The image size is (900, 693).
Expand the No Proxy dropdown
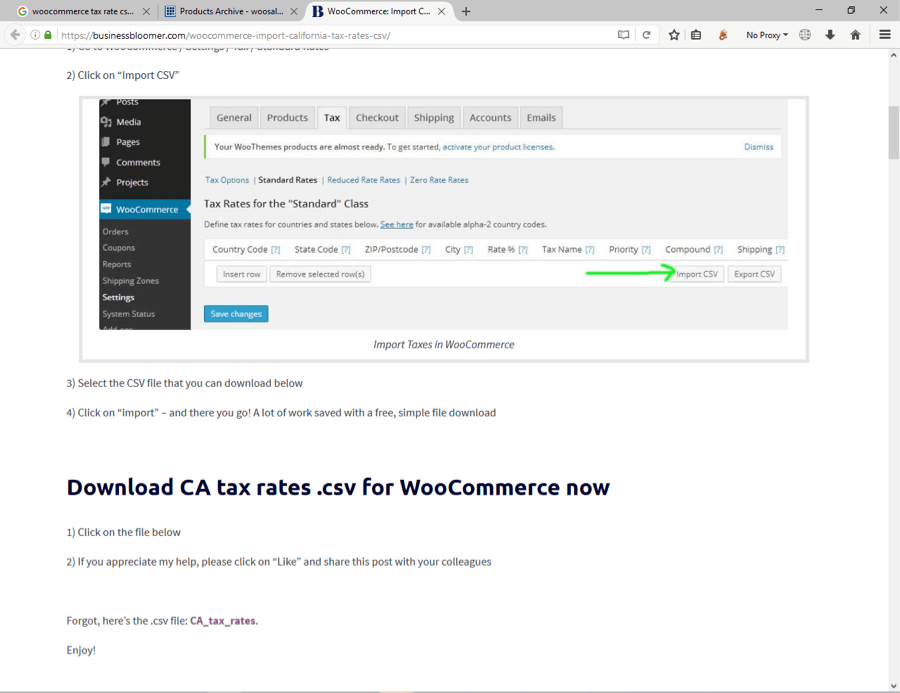point(767,35)
